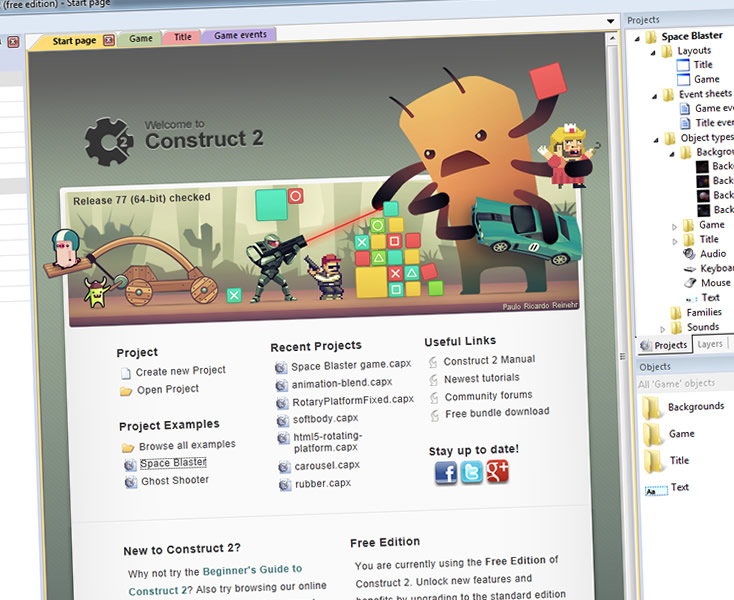Close the Start page tab
This screenshot has width=734, height=600.
[109, 40]
